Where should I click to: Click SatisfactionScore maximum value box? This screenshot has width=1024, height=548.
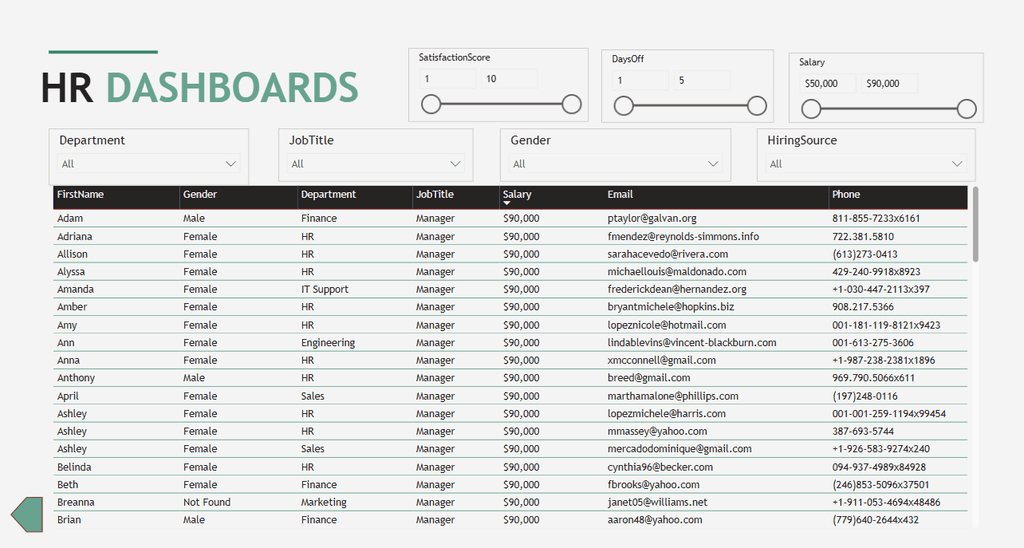coord(509,79)
